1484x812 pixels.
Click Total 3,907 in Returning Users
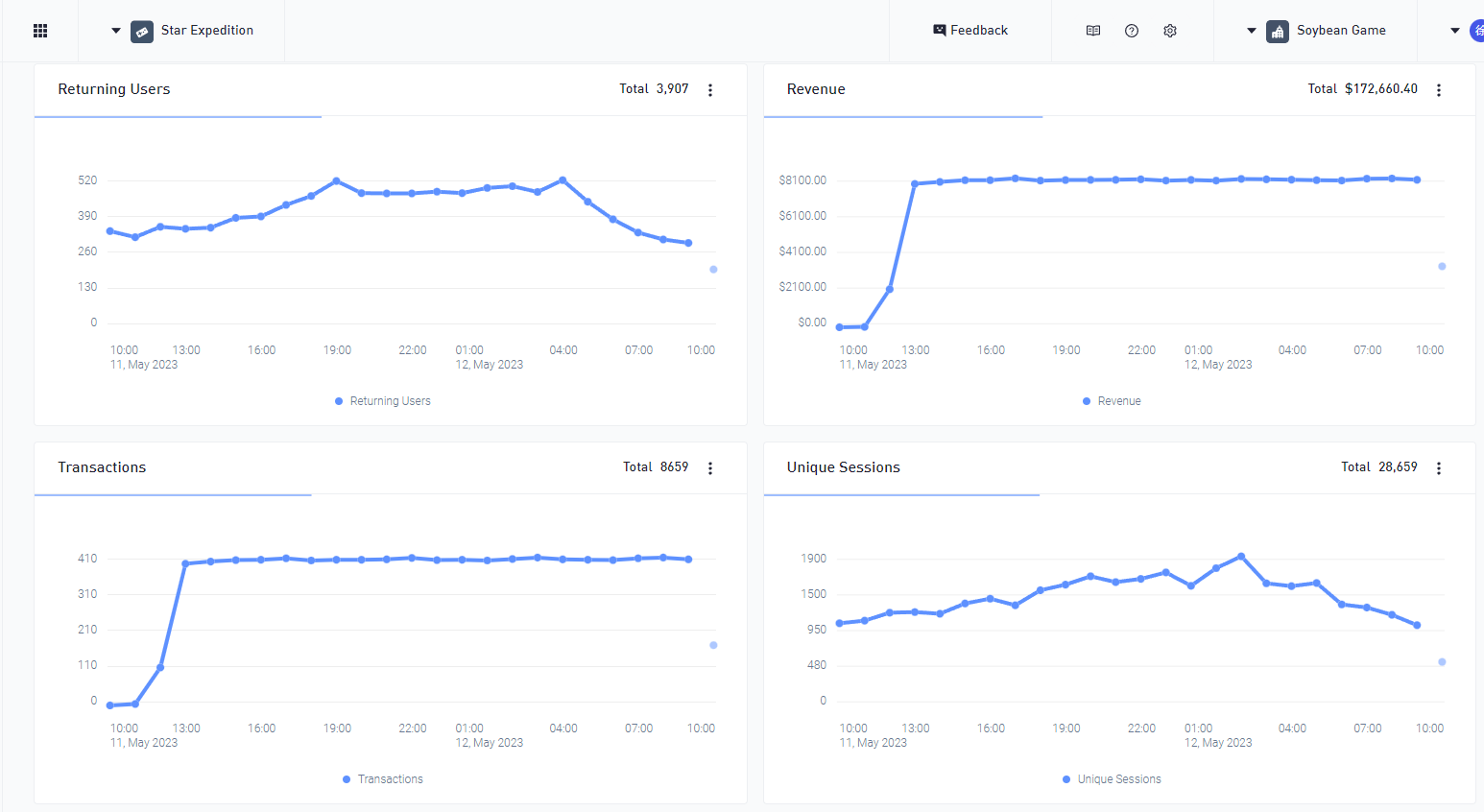point(654,88)
